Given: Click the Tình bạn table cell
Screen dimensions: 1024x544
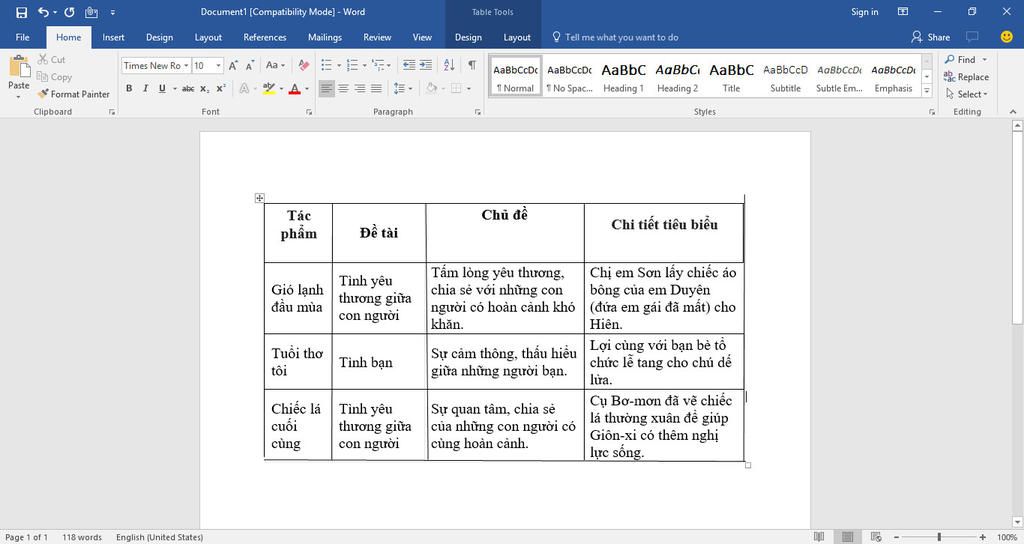Looking at the screenshot, I should click(x=379, y=362).
